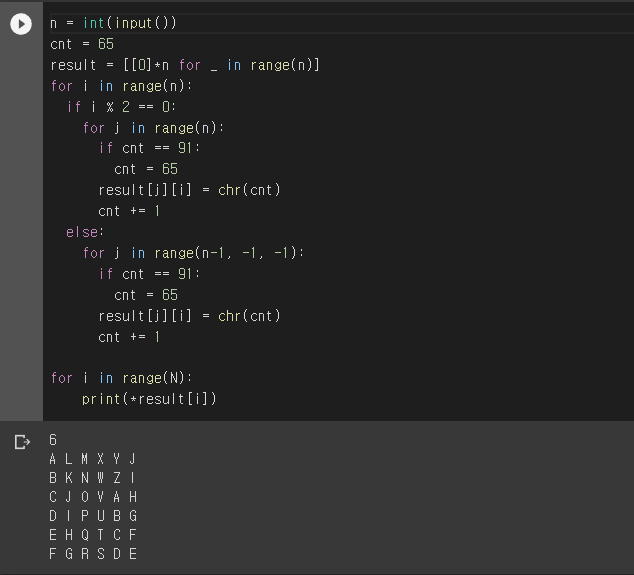Run the code cell with play button
This screenshot has height=575, width=634.
21,24
